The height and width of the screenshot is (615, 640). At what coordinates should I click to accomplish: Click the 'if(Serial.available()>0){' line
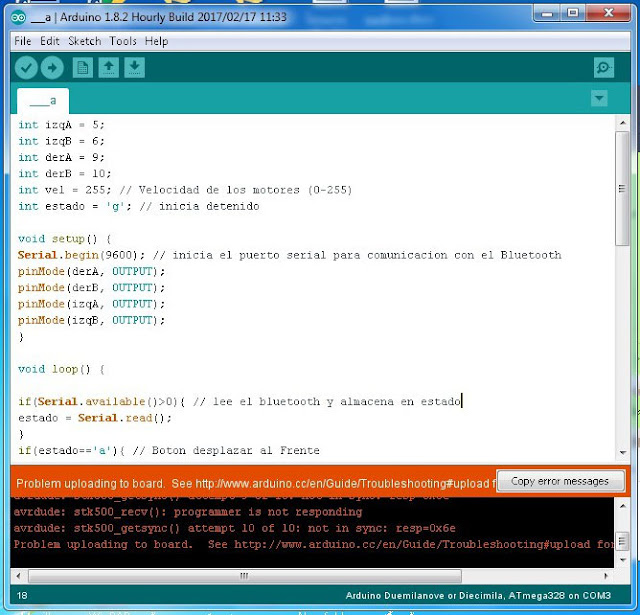click(x=240, y=402)
